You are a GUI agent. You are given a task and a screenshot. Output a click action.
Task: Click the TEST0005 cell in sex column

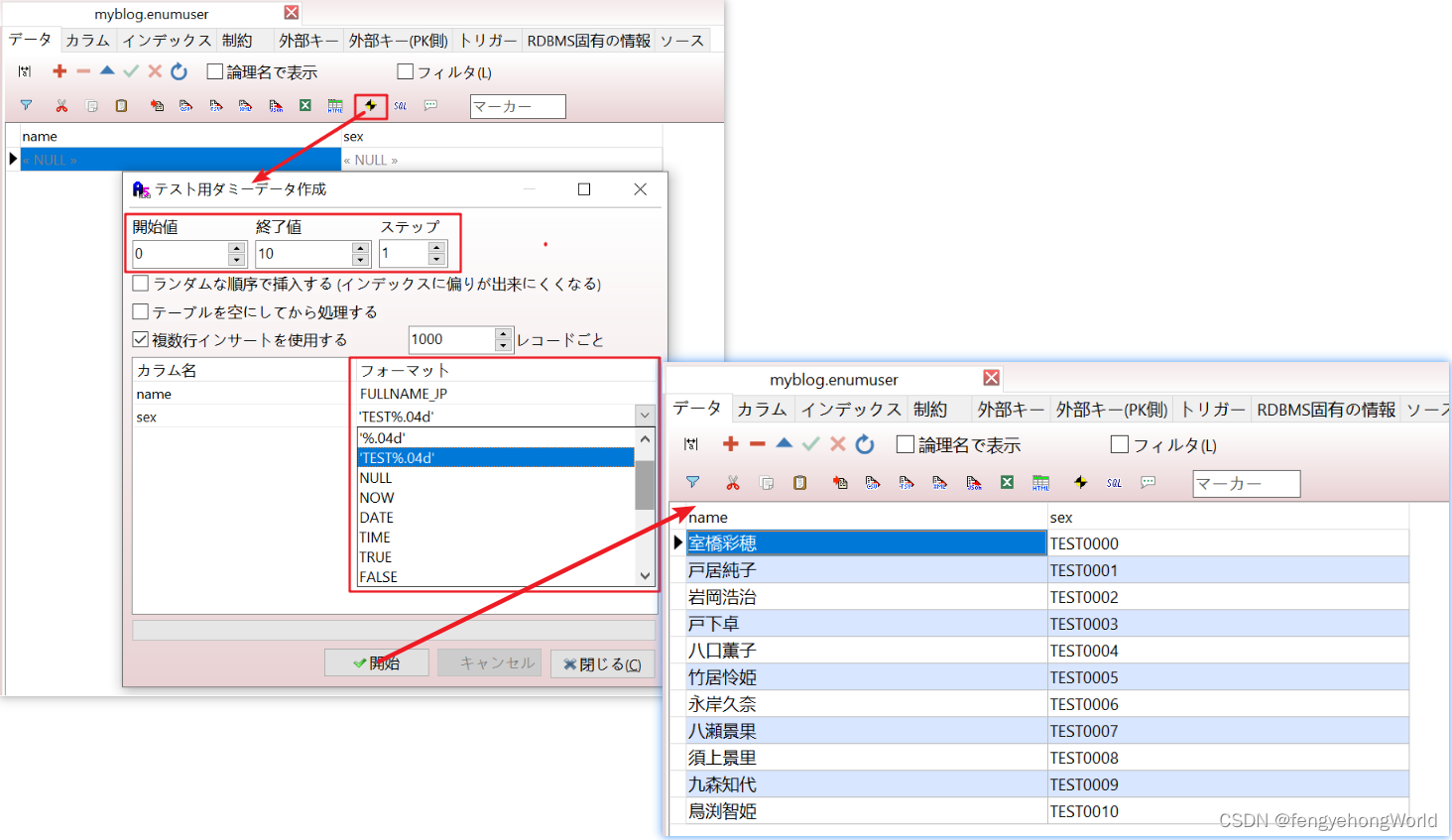[x=1228, y=677]
